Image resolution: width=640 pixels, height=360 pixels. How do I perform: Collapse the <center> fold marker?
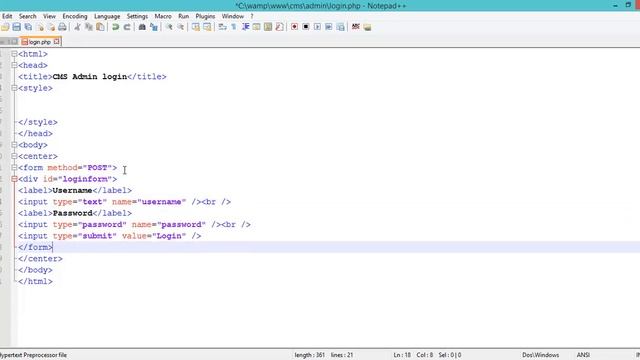[14, 156]
